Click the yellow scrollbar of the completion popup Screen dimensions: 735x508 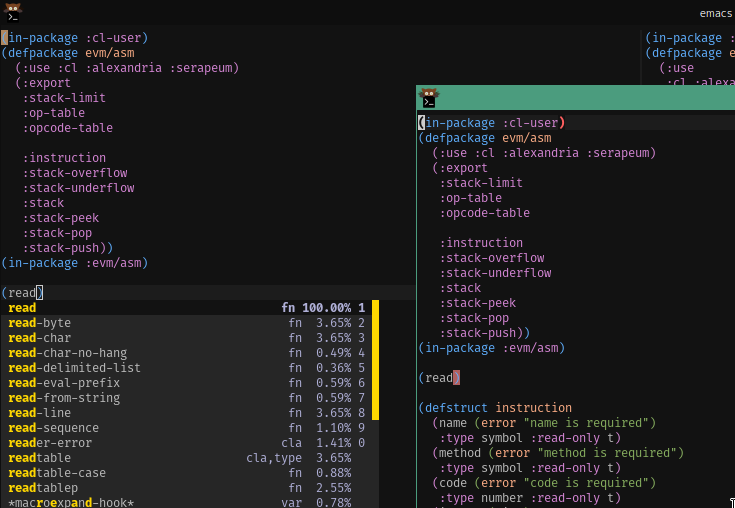pyautogui.click(x=376, y=360)
